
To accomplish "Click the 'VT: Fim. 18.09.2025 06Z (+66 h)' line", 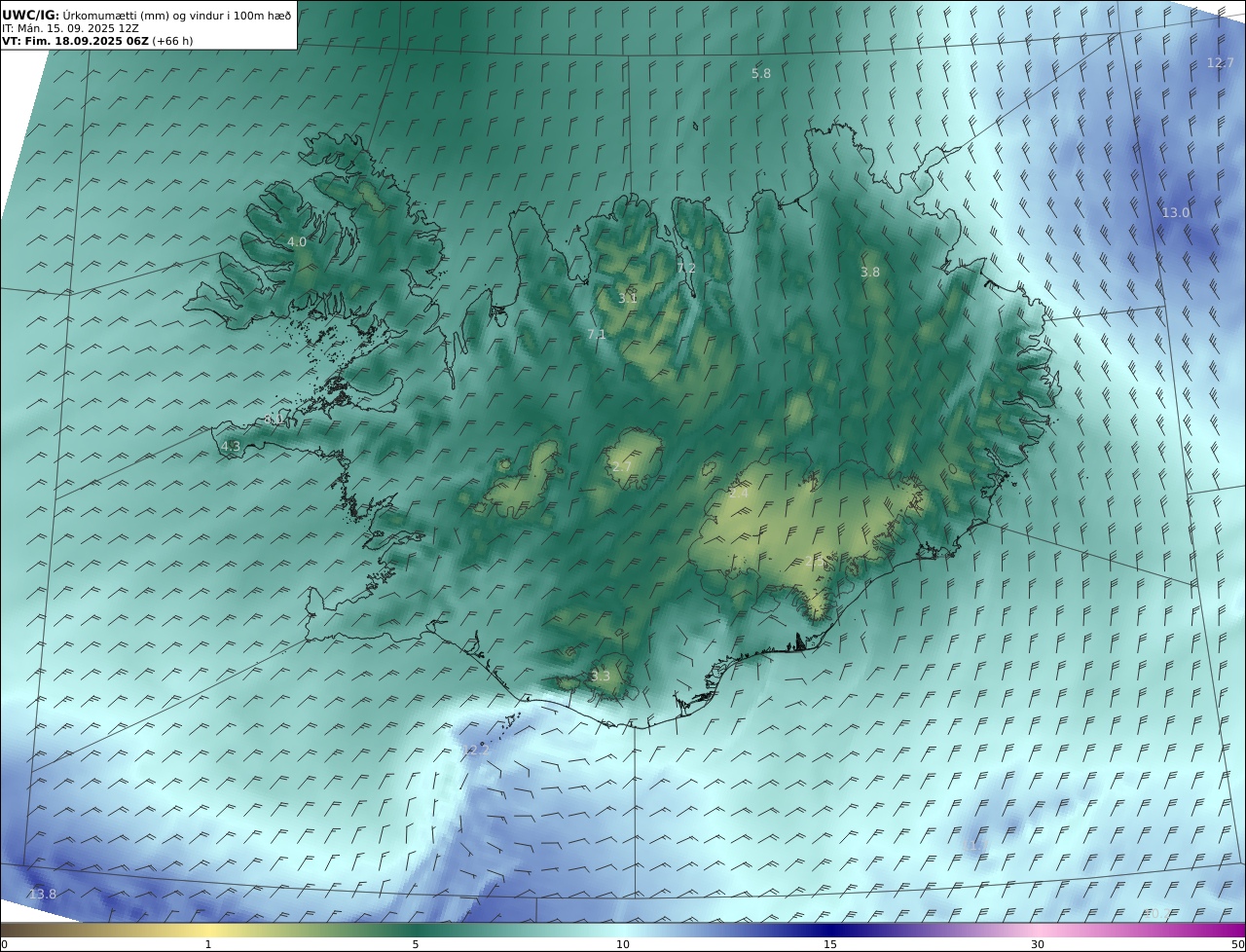I will pyautogui.click(x=97, y=41).
